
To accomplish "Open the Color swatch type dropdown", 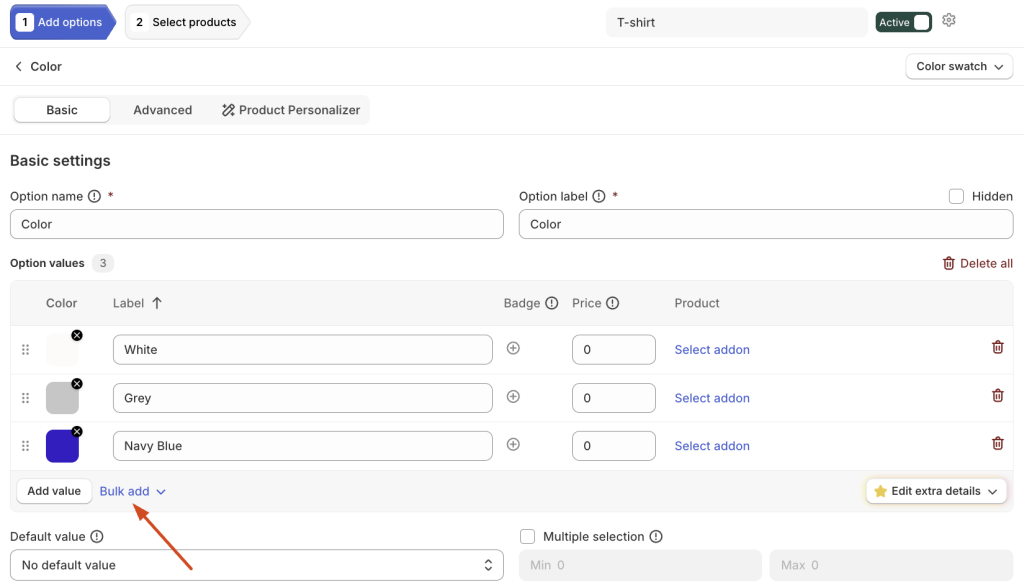I will click(x=959, y=66).
